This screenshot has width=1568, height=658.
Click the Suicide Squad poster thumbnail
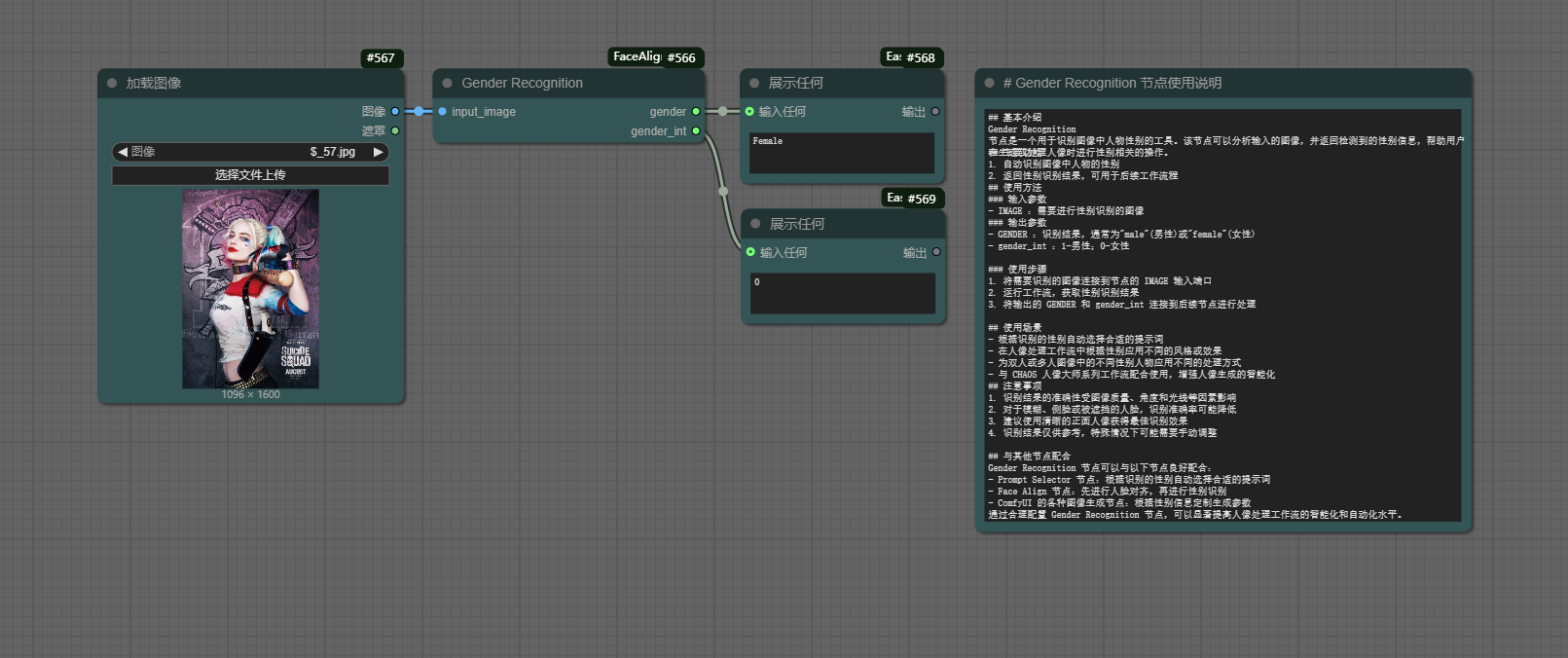[250, 289]
